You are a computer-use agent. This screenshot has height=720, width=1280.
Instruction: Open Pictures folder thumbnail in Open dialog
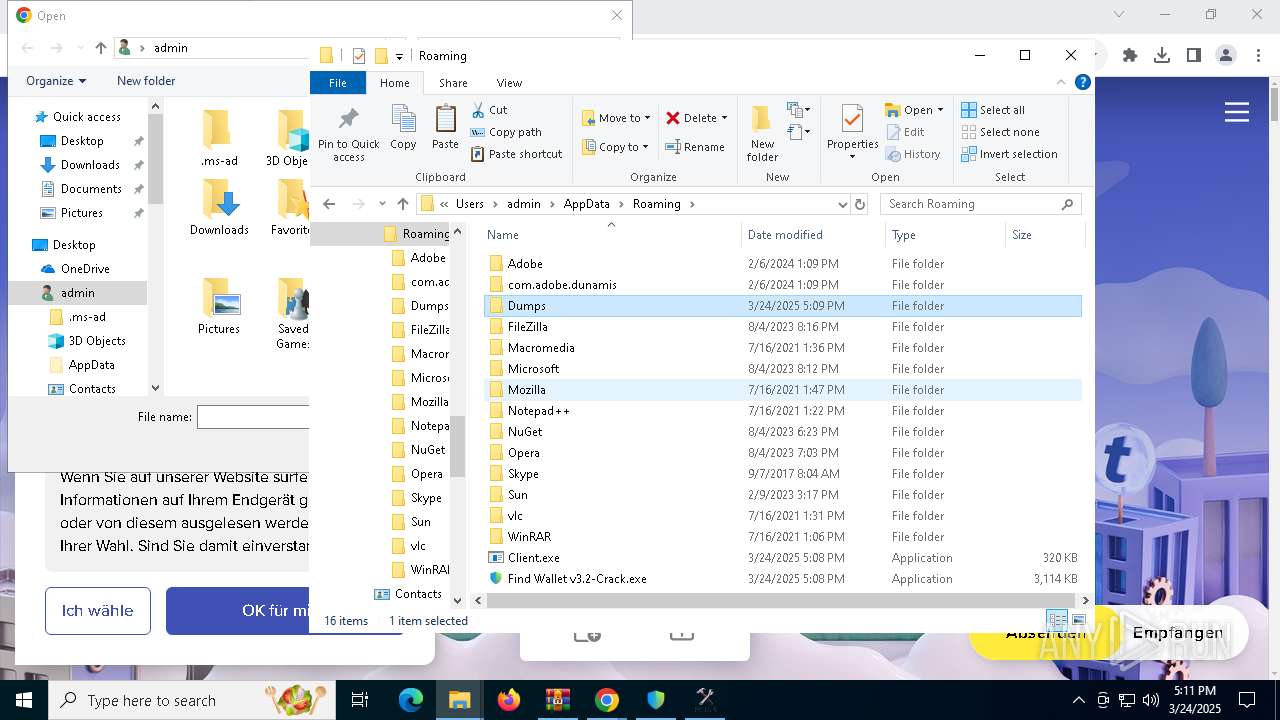tap(219, 306)
